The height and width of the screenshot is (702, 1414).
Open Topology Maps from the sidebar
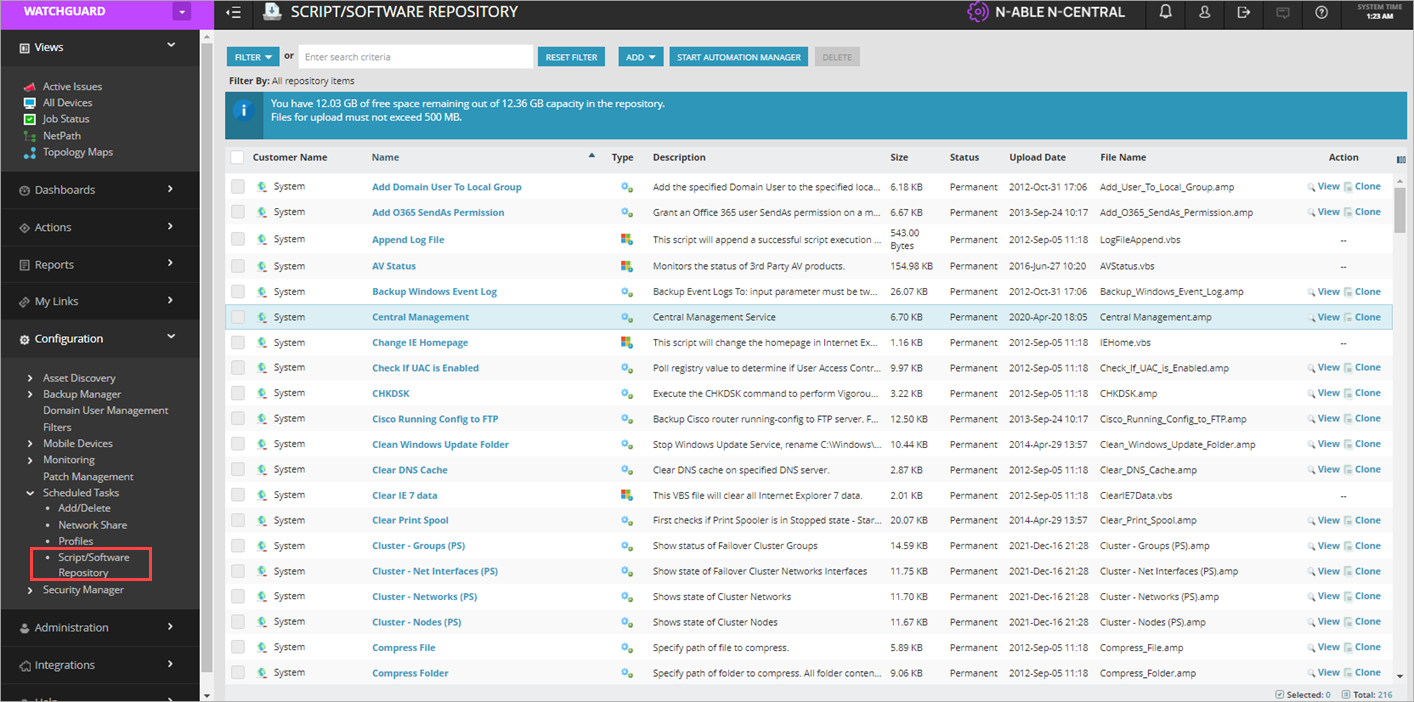click(73, 152)
